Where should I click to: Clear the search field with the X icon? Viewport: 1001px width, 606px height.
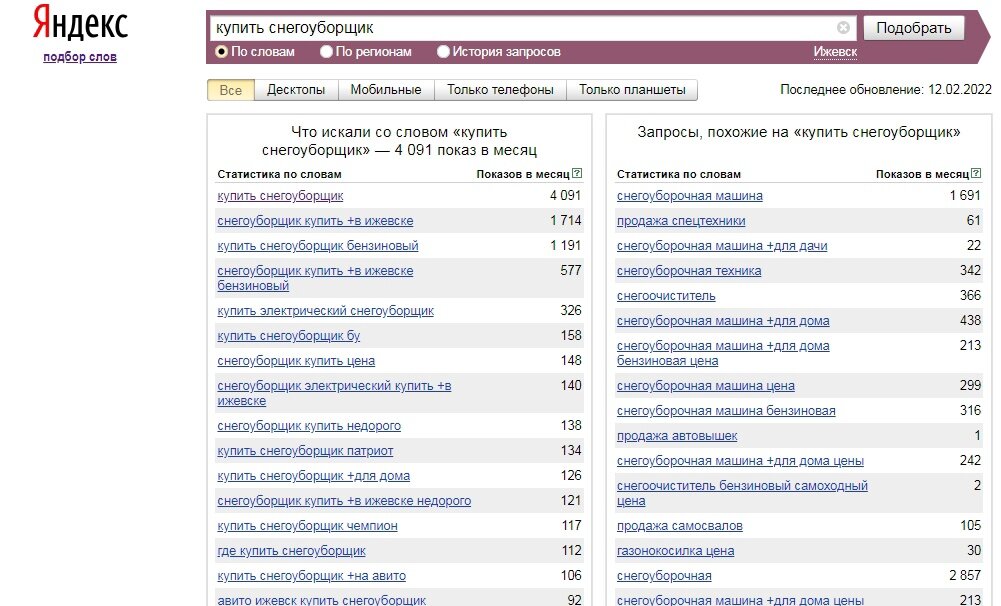(843, 27)
